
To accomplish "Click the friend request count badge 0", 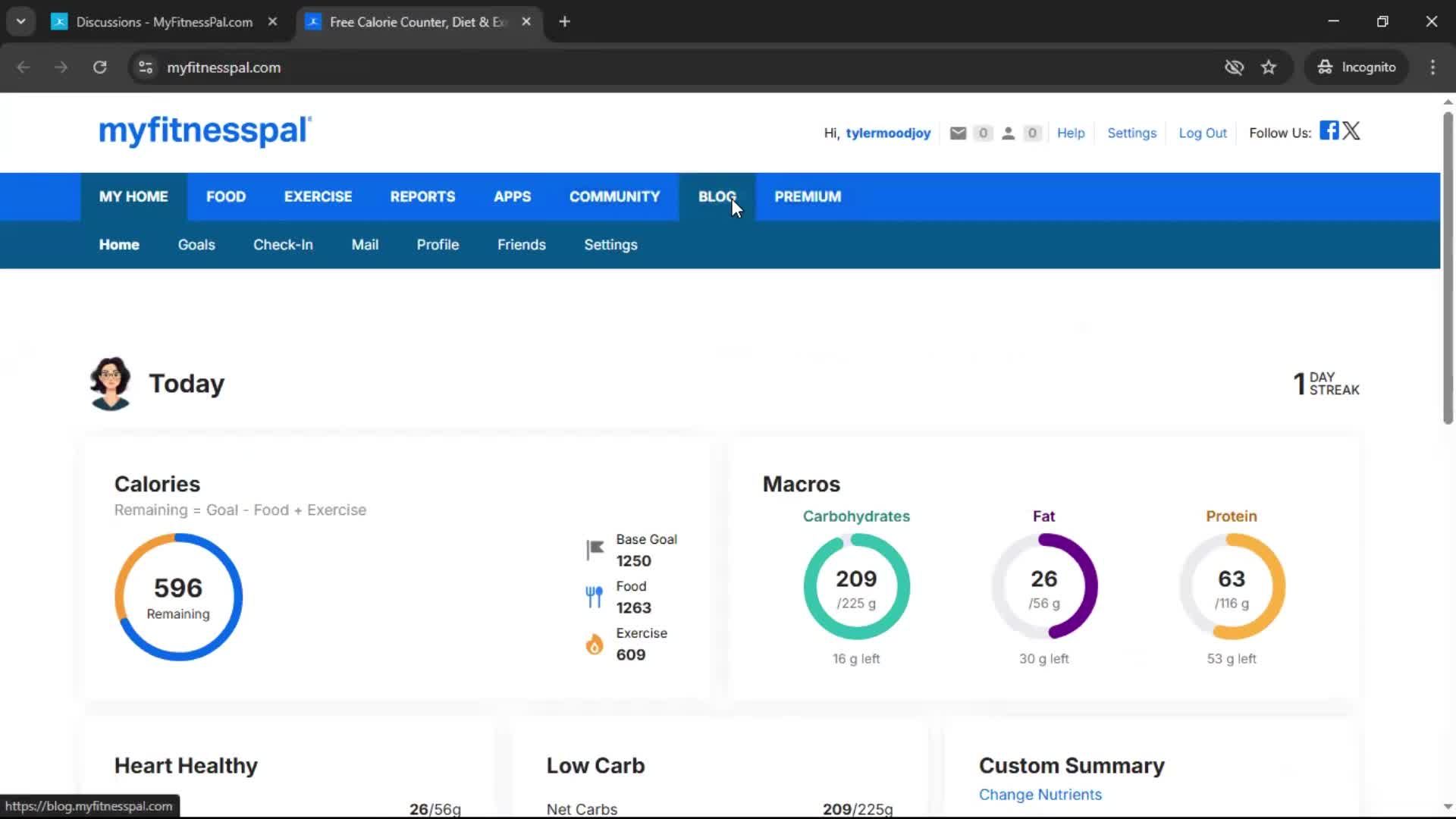I will pyautogui.click(x=1032, y=133).
